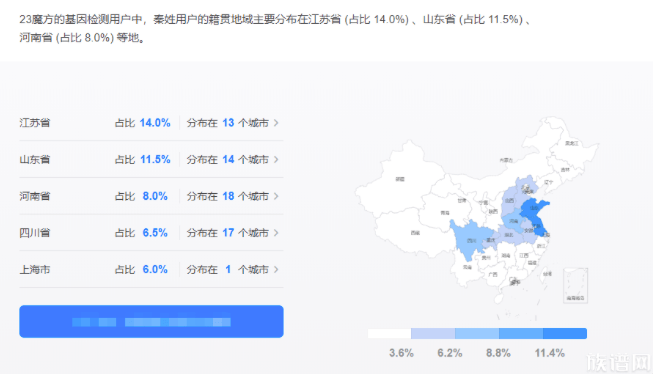Click Heilongjiang (黑龙江) region on map
Image resolution: width=653 pixels, height=374 pixels.
[x=571, y=143]
